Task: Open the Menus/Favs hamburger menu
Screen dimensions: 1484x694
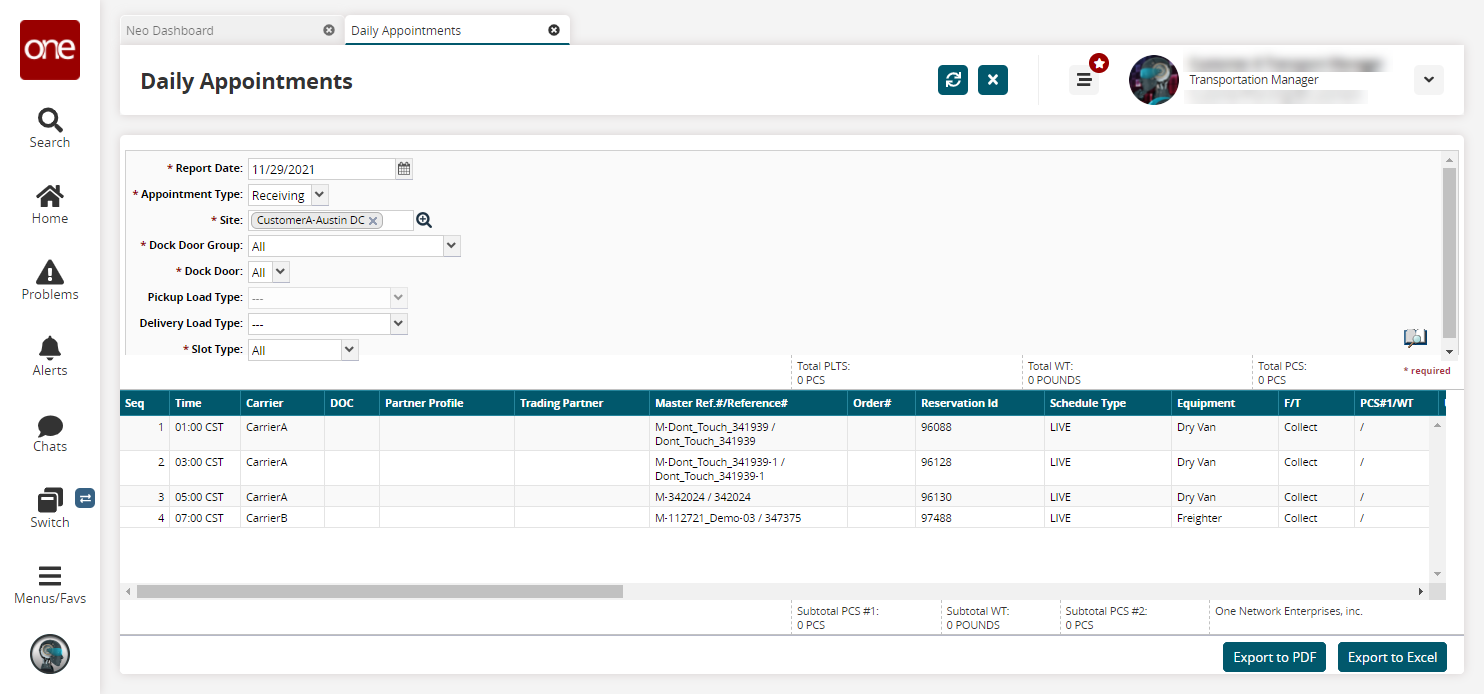Action: (x=49, y=576)
